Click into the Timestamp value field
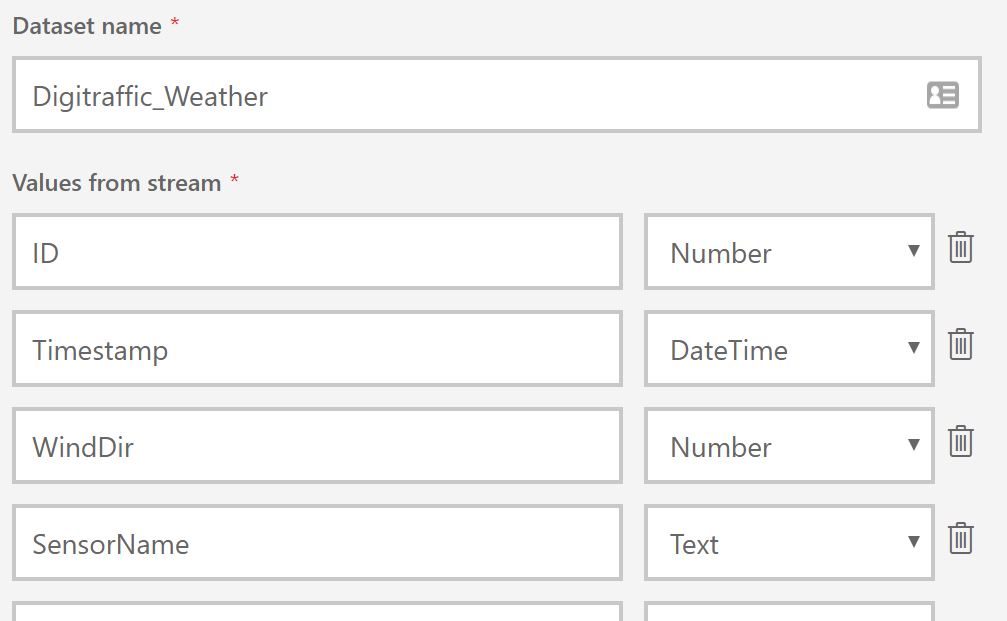The width and height of the screenshot is (1007, 621). 317,349
